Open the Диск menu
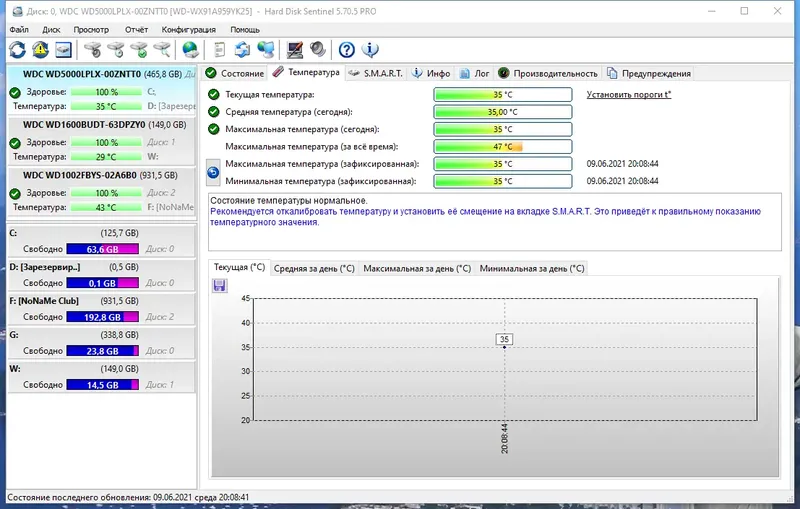The image size is (800, 509). [x=51, y=30]
